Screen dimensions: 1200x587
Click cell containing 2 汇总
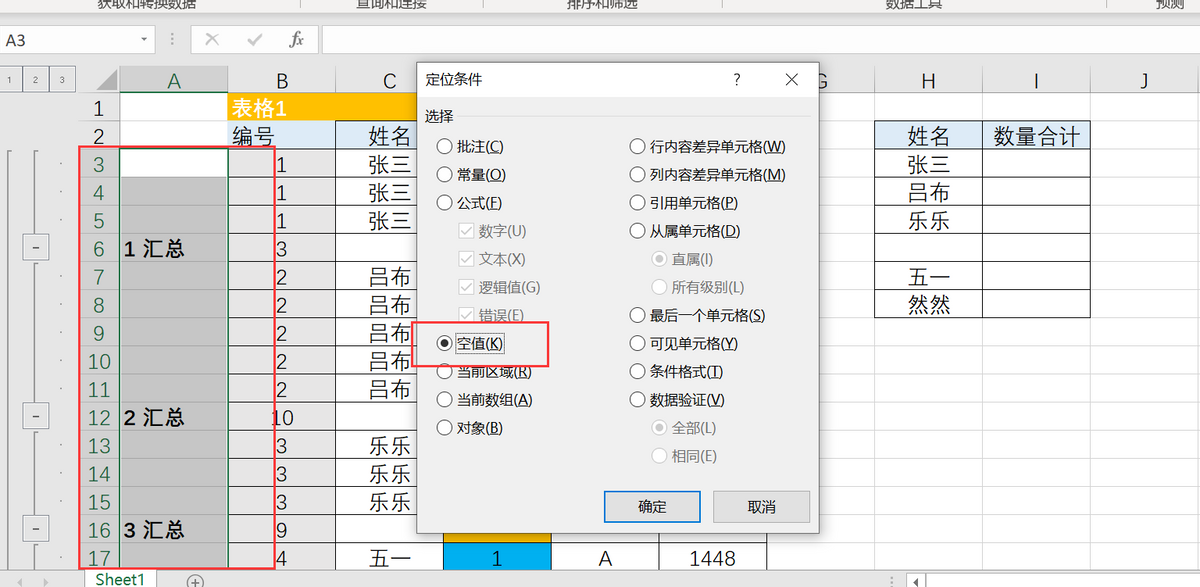(174, 416)
